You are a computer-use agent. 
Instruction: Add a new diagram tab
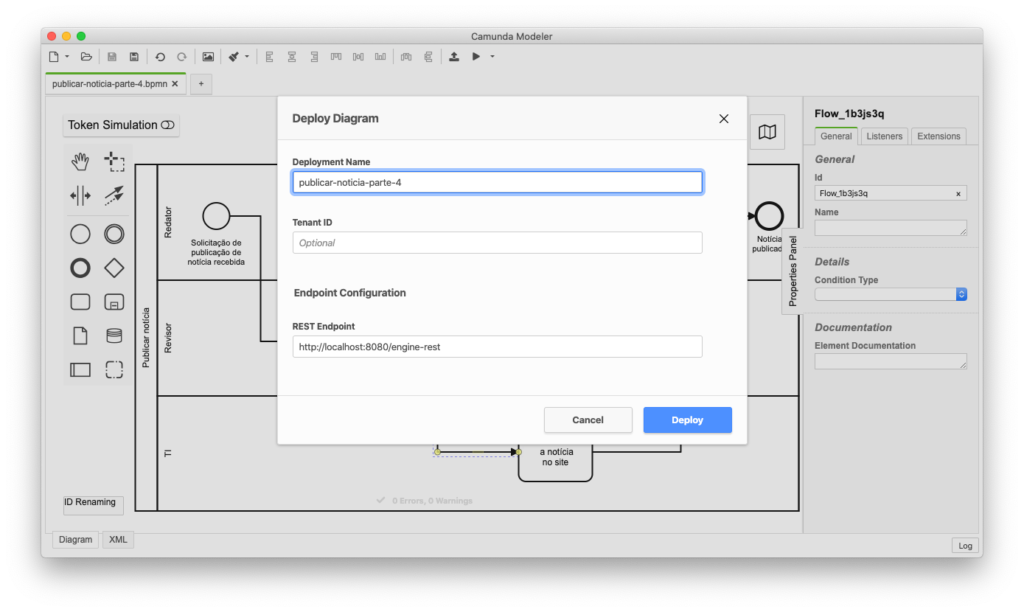click(x=201, y=84)
